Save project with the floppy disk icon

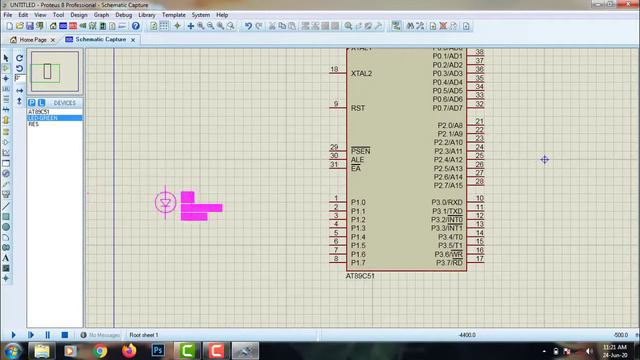30,26
